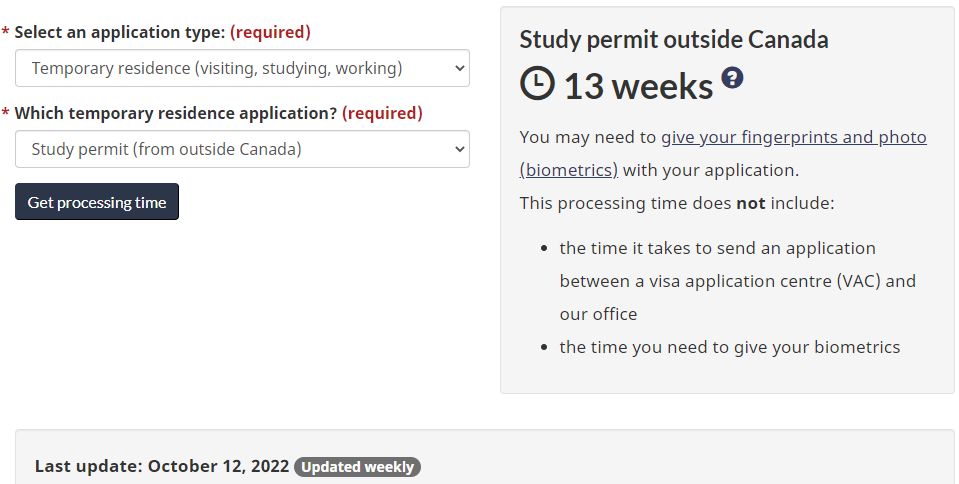The image size is (959, 484).
Task: Click "(required)" next to temporary residence label
Action: (x=382, y=113)
